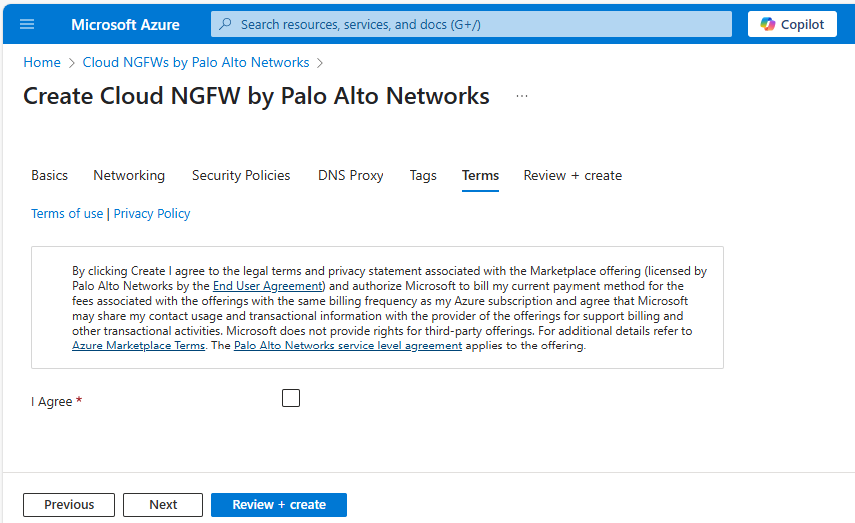855x523 pixels.
Task: Open the Security Policies tab
Action: click(241, 175)
